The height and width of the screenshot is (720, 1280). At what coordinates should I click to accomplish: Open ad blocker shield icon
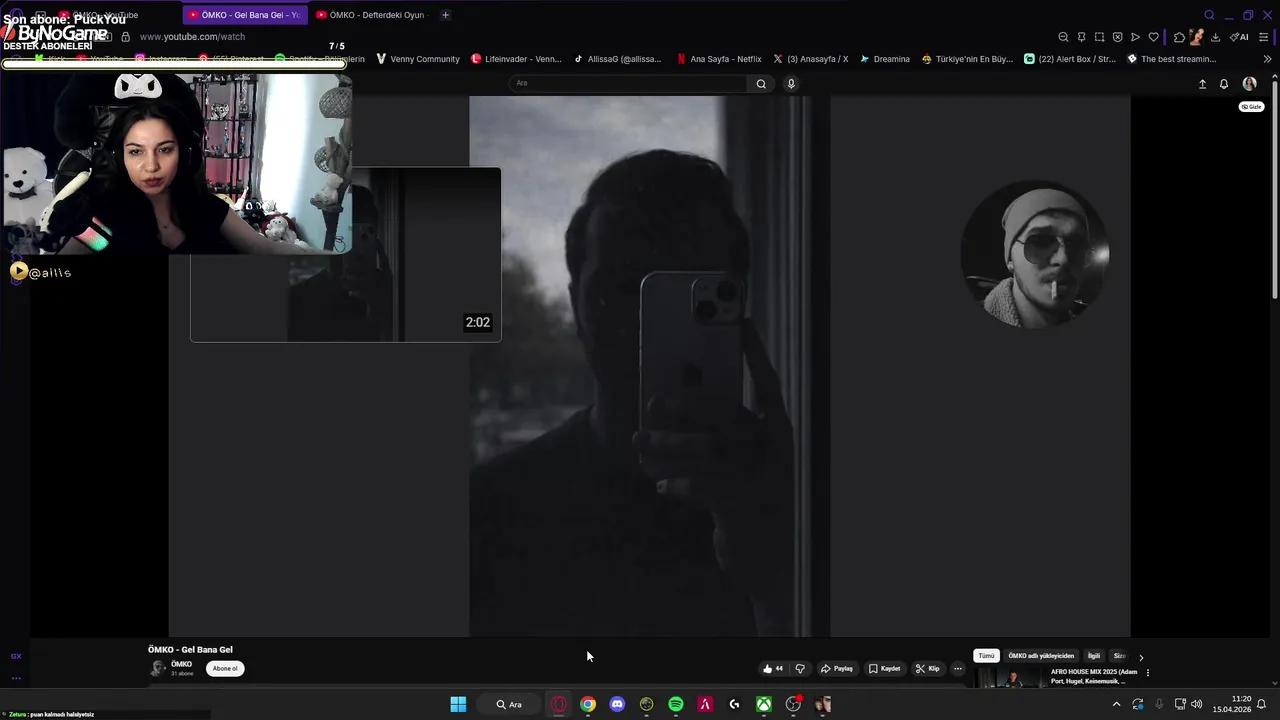coord(1117,37)
